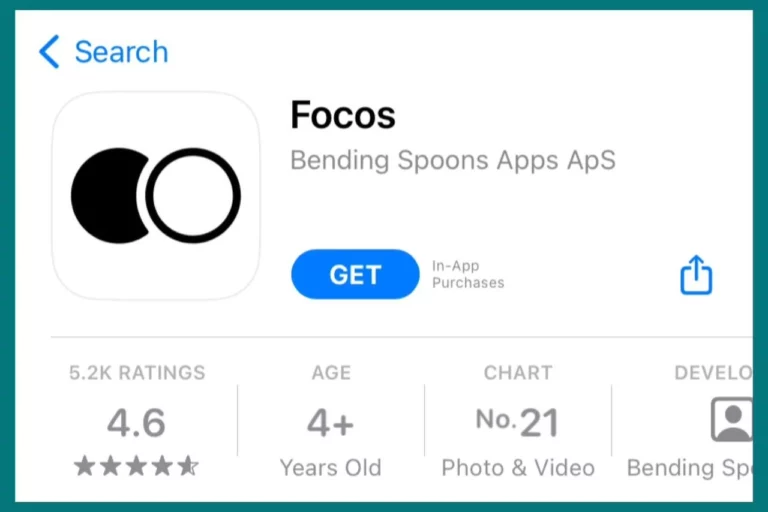Tap the GET button
Image resolution: width=768 pixels, height=512 pixels.
tap(355, 274)
